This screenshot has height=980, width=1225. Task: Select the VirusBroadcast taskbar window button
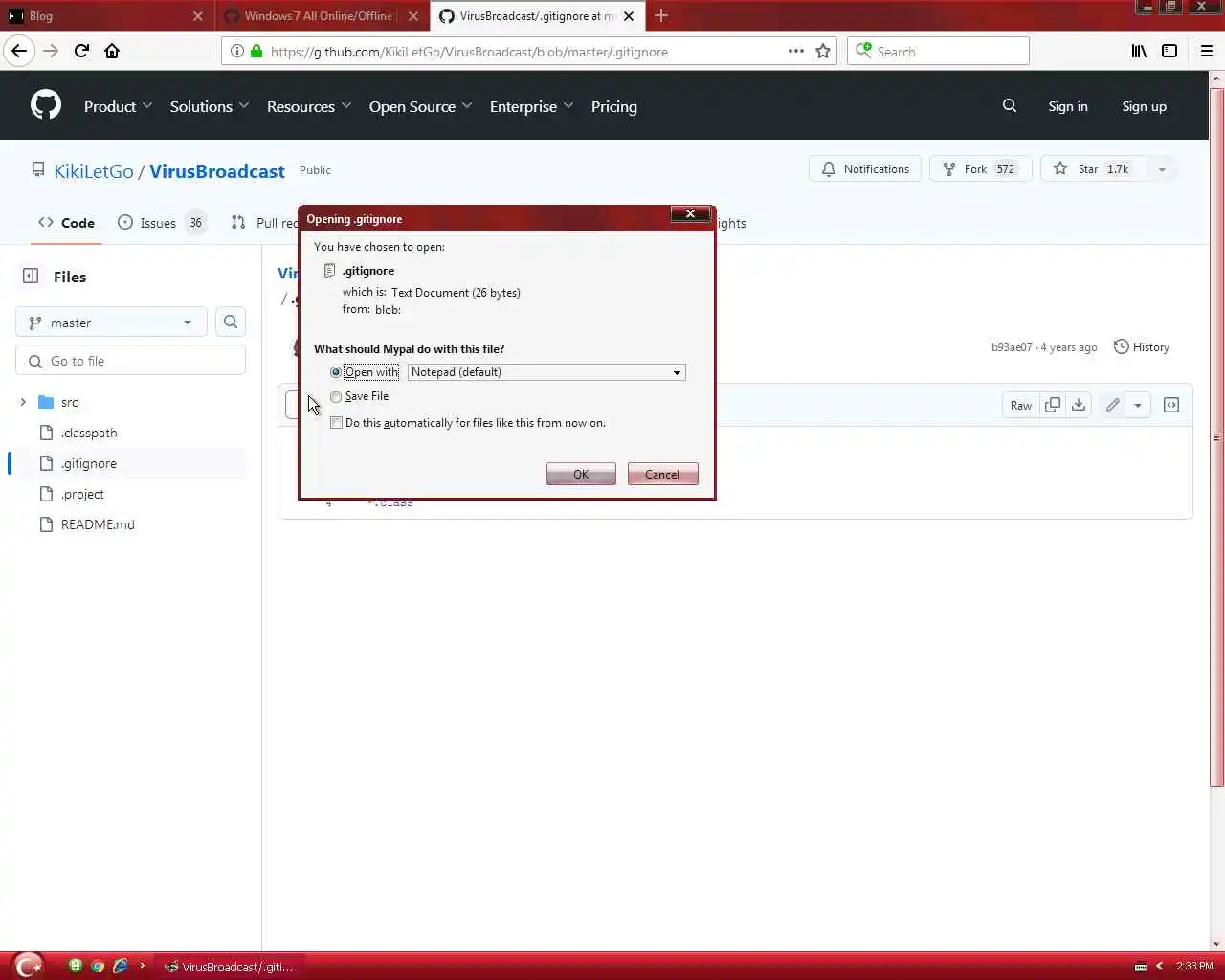pyautogui.click(x=231, y=967)
